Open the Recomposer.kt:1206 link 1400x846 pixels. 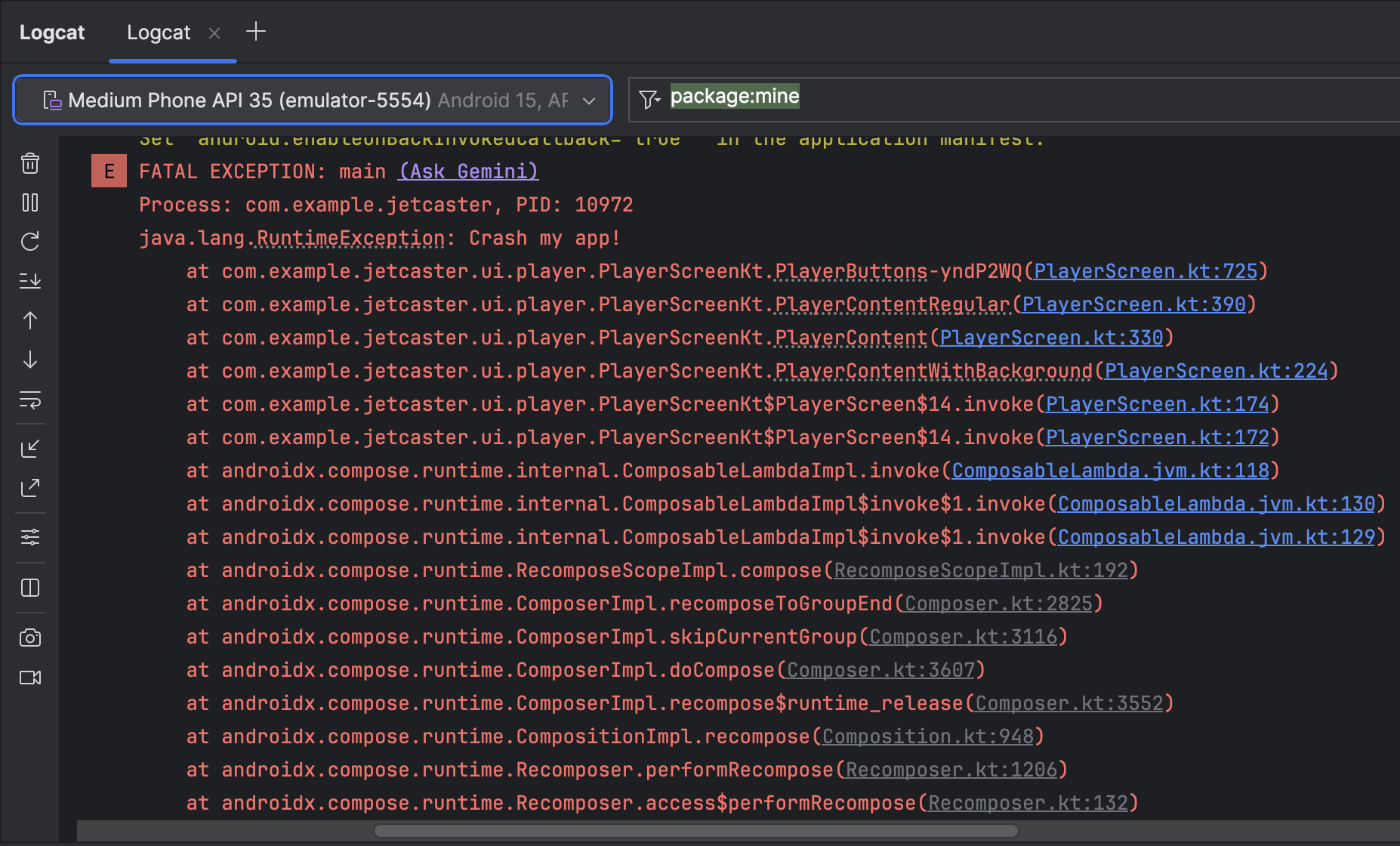pyautogui.click(x=951, y=770)
